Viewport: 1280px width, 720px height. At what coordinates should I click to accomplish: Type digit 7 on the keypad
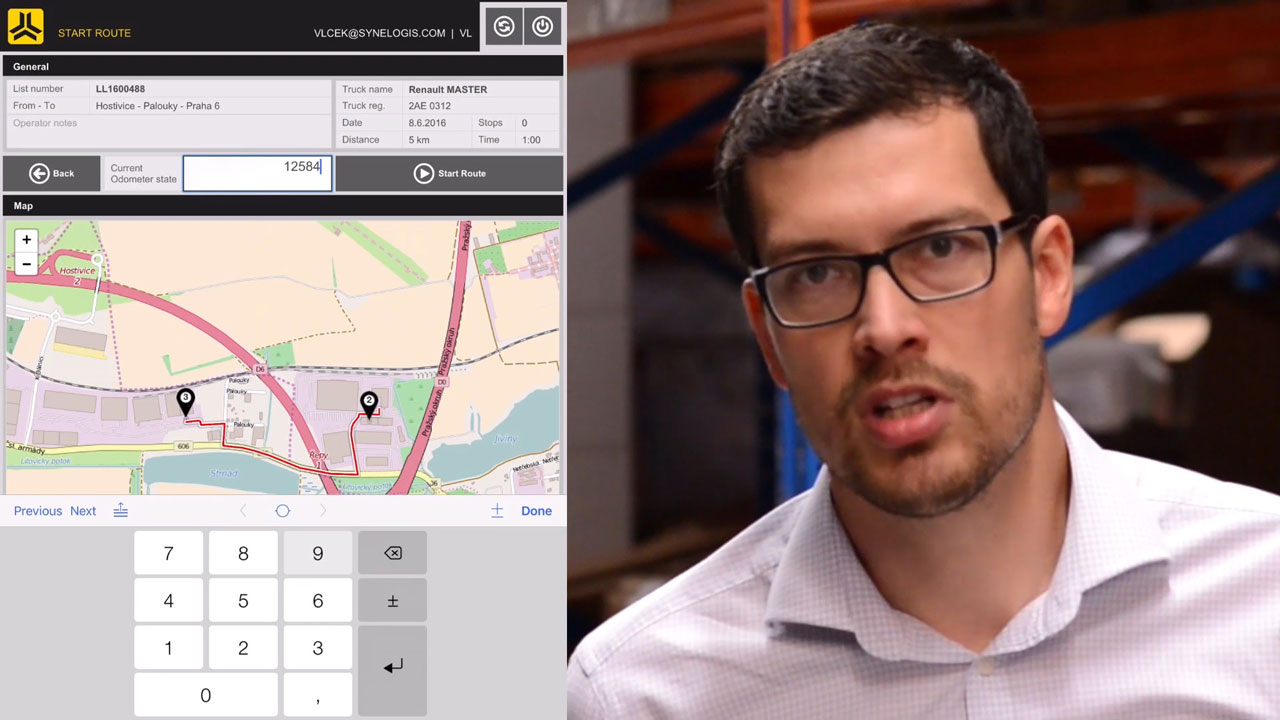[x=168, y=553]
